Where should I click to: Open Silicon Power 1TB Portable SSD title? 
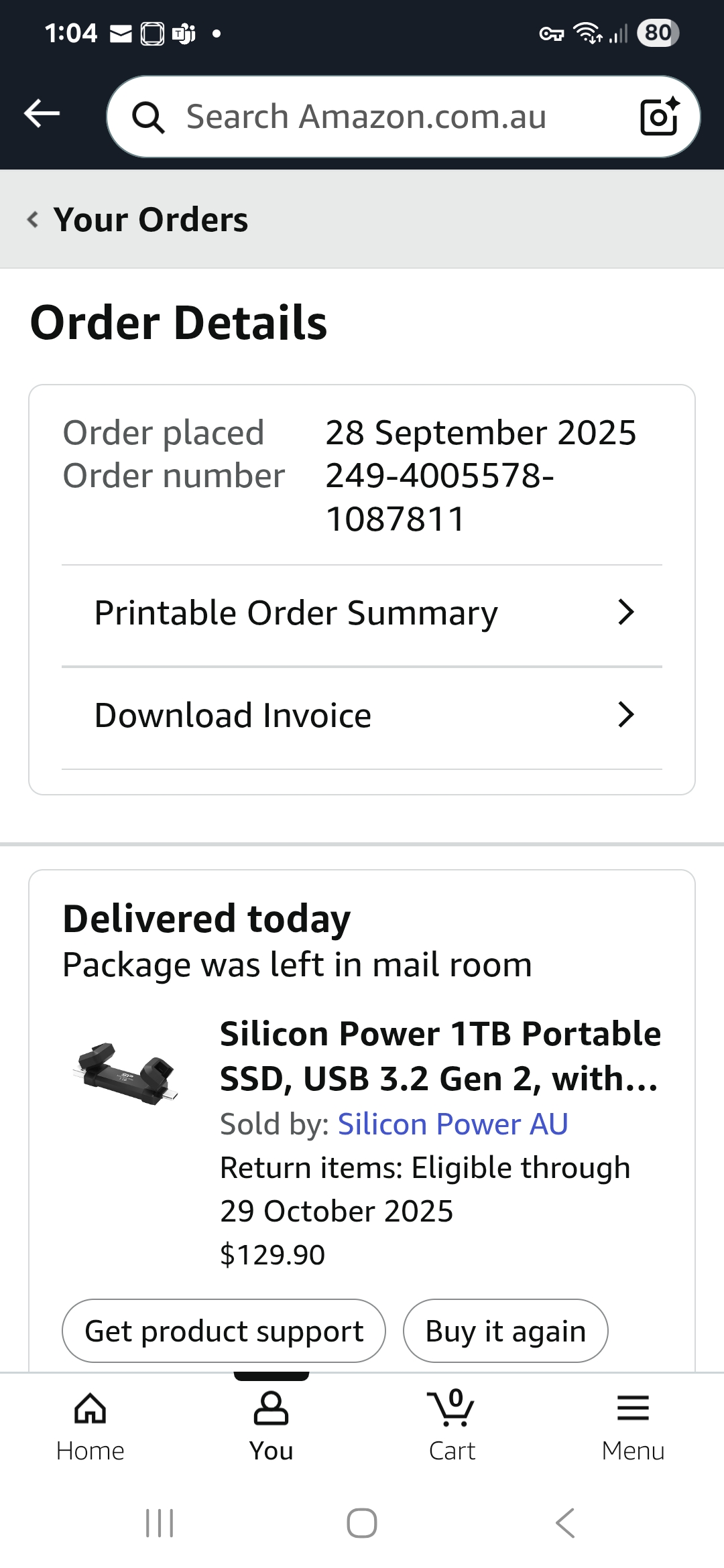(x=440, y=1055)
